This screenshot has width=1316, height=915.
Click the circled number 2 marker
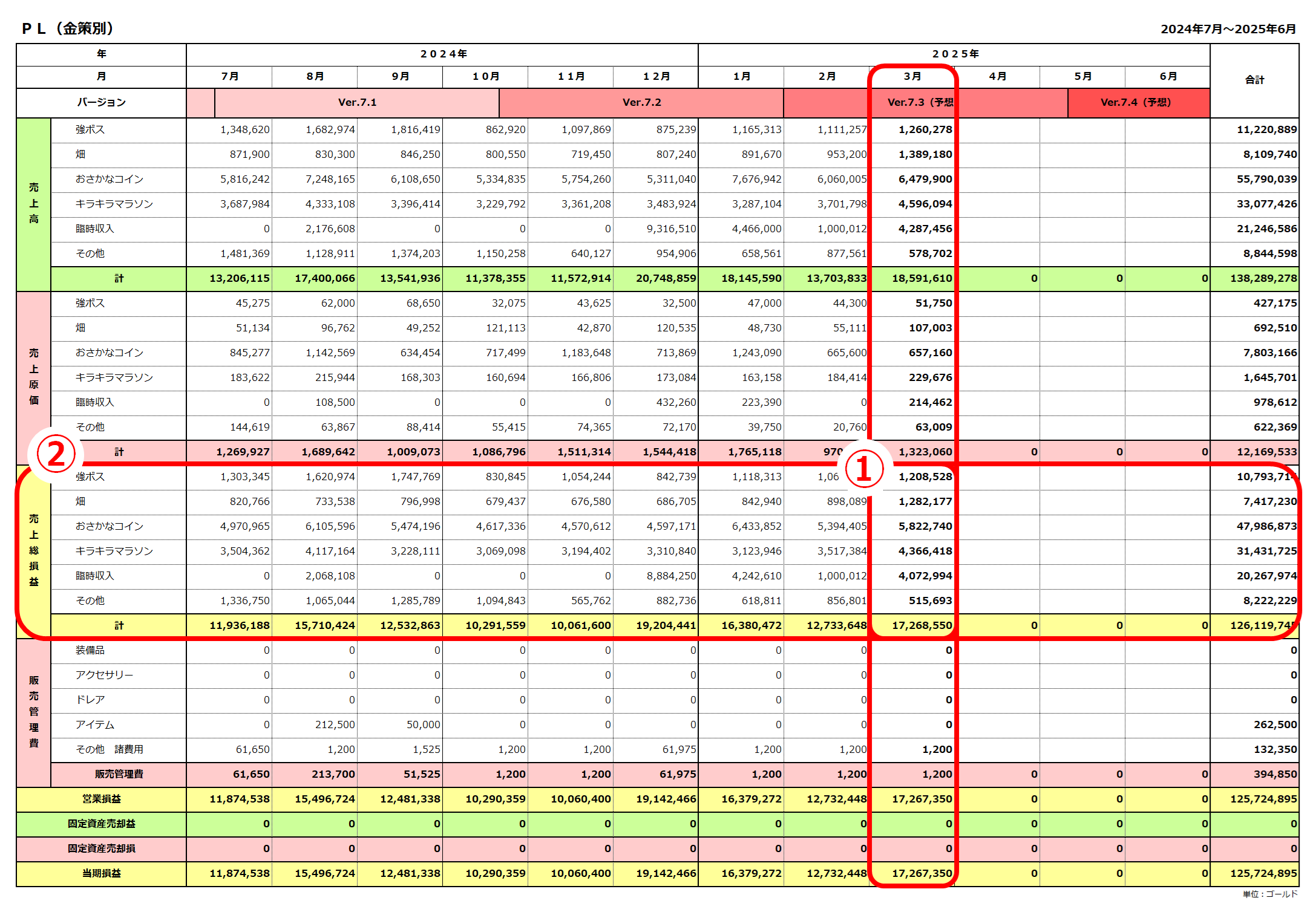click(x=56, y=454)
